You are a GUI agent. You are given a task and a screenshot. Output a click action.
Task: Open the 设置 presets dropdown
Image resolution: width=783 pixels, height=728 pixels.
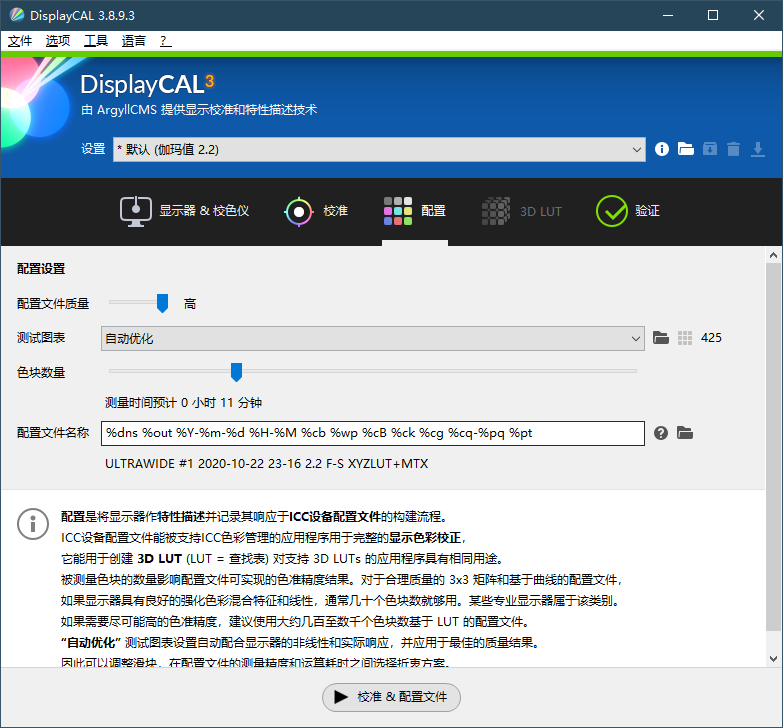pos(379,149)
